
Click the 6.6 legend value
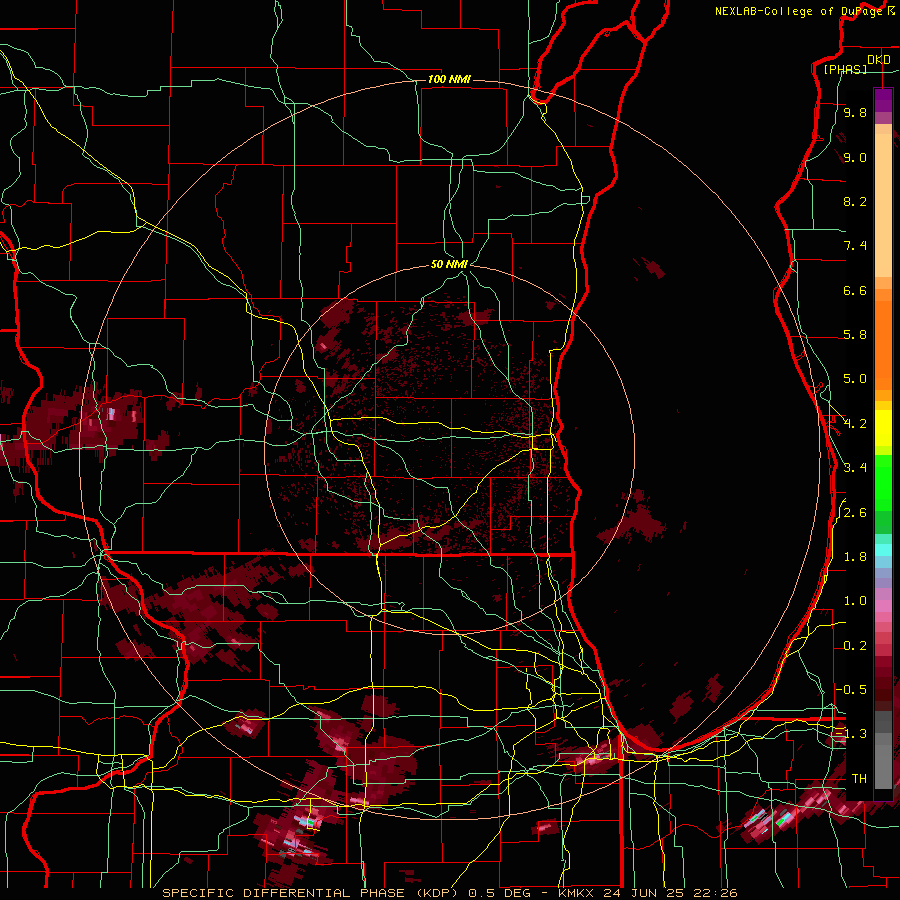tap(855, 290)
